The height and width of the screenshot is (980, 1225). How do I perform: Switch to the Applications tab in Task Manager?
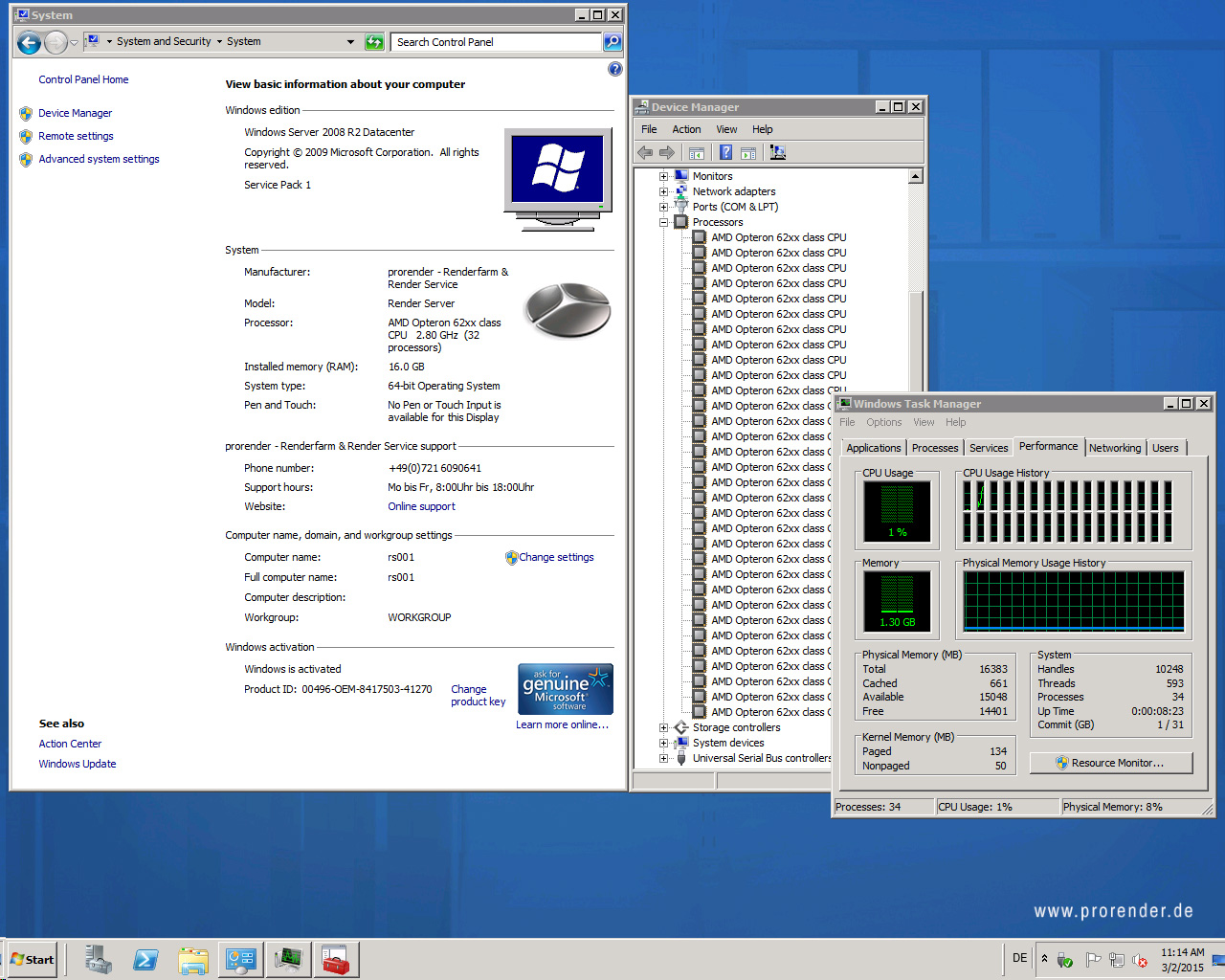point(874,448)
